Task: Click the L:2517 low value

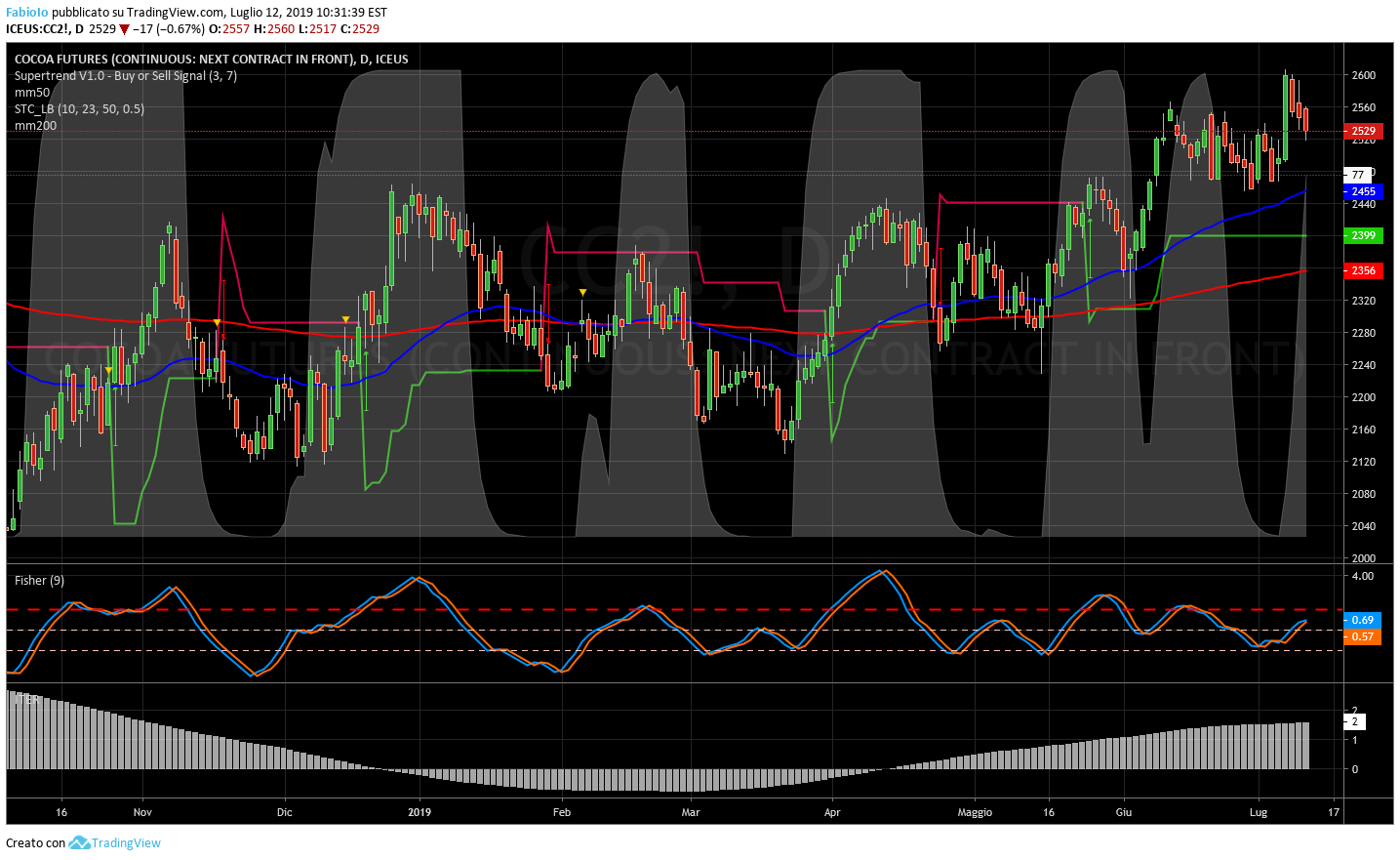Action: pos(316,29)
